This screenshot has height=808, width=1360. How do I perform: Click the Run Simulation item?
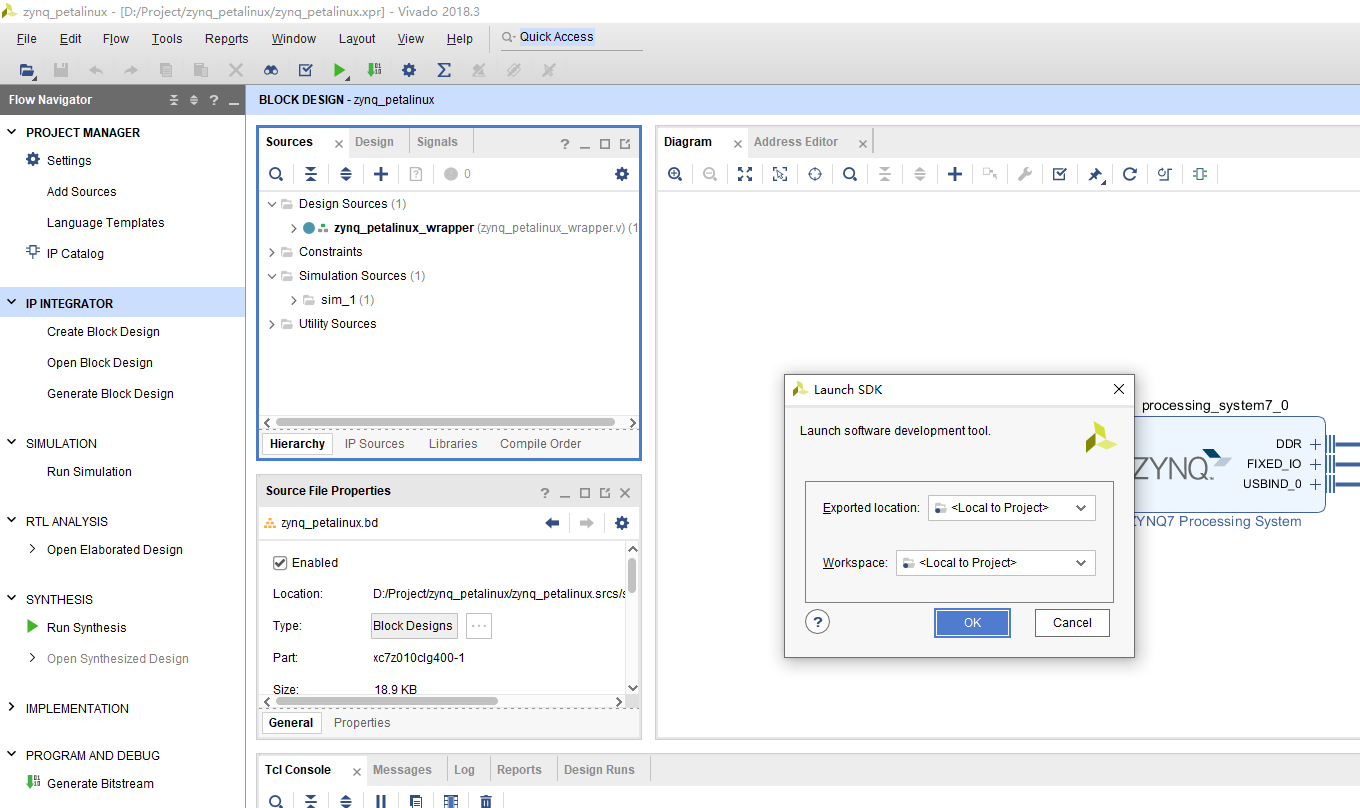(x=89, y=472)
